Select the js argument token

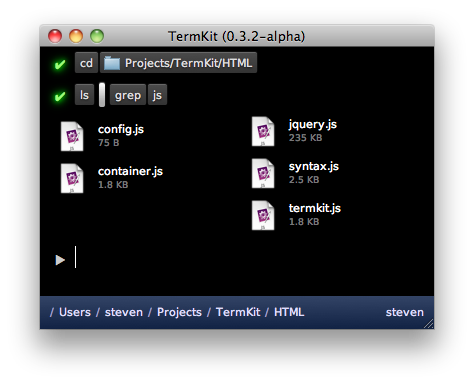(x=157, y=95)
